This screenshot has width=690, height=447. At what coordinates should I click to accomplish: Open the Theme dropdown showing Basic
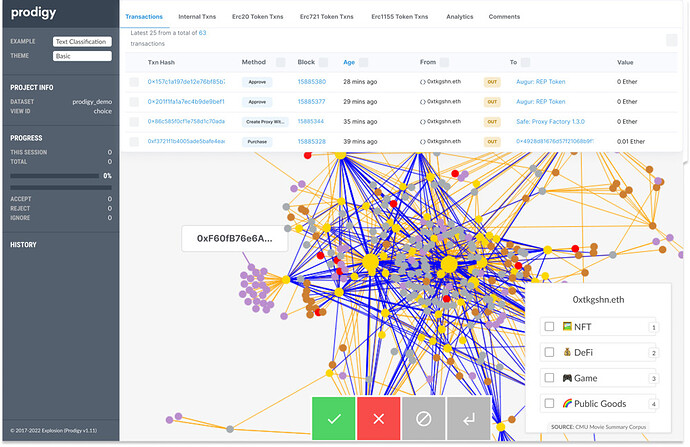(82, 56)
